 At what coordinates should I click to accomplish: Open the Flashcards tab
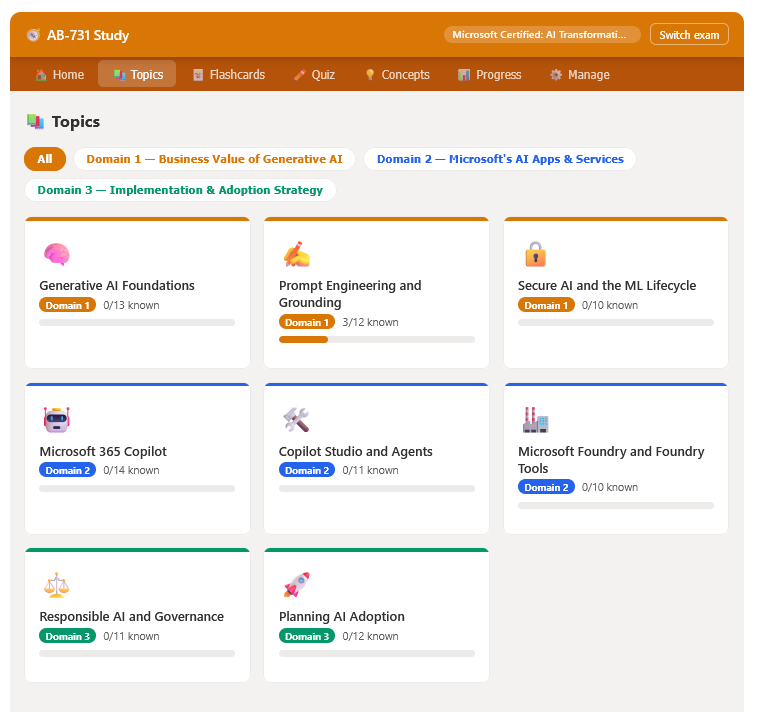click(229, 75)
